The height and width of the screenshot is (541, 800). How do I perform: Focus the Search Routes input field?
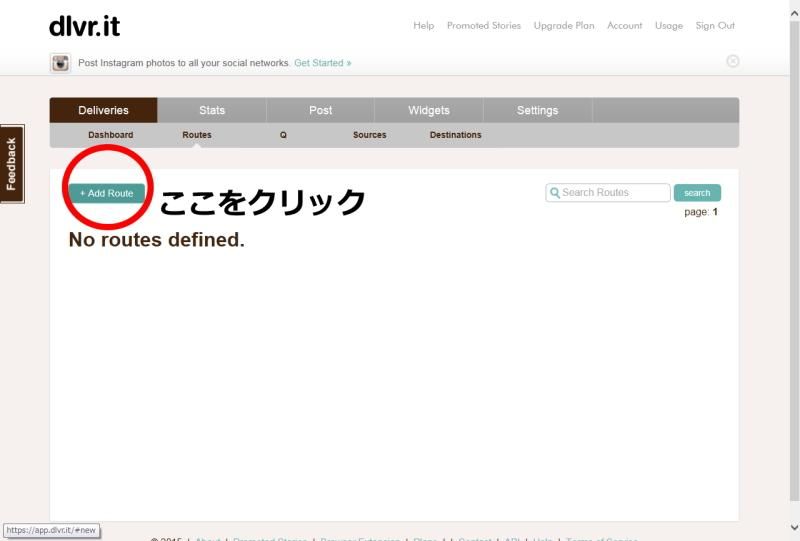(x=608, y=193)
